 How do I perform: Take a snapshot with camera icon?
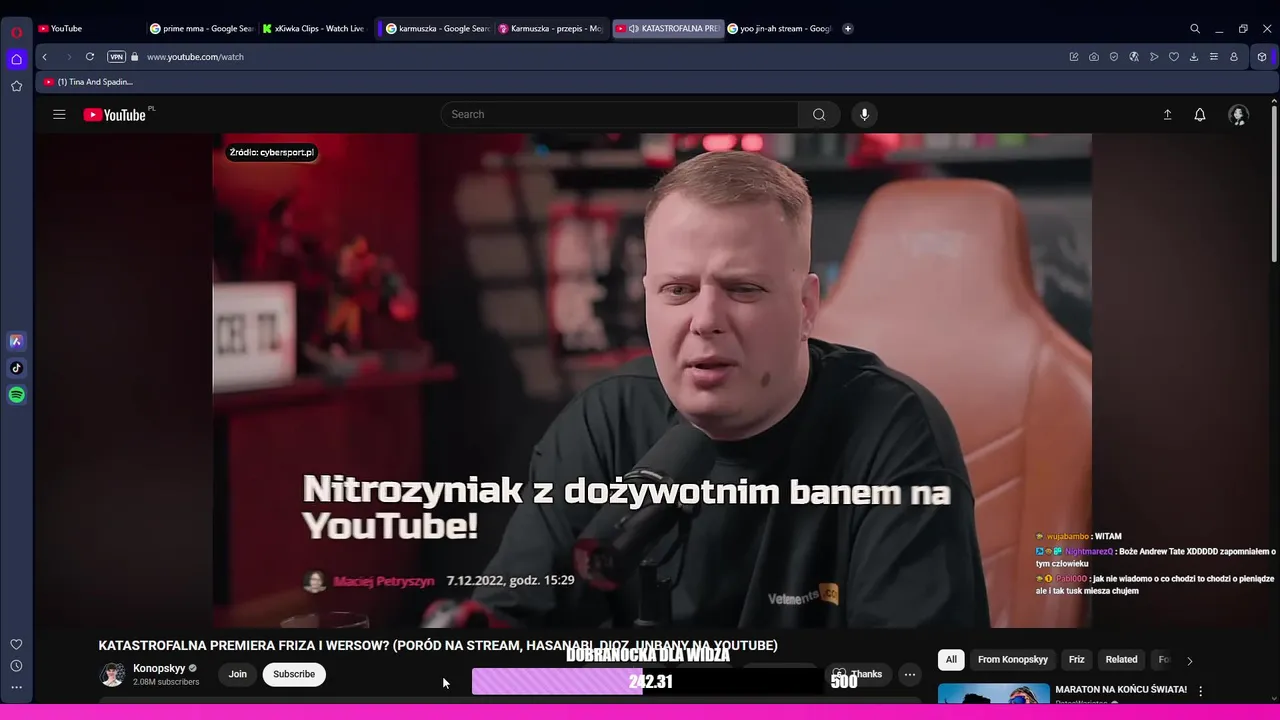coord(1094,57)
